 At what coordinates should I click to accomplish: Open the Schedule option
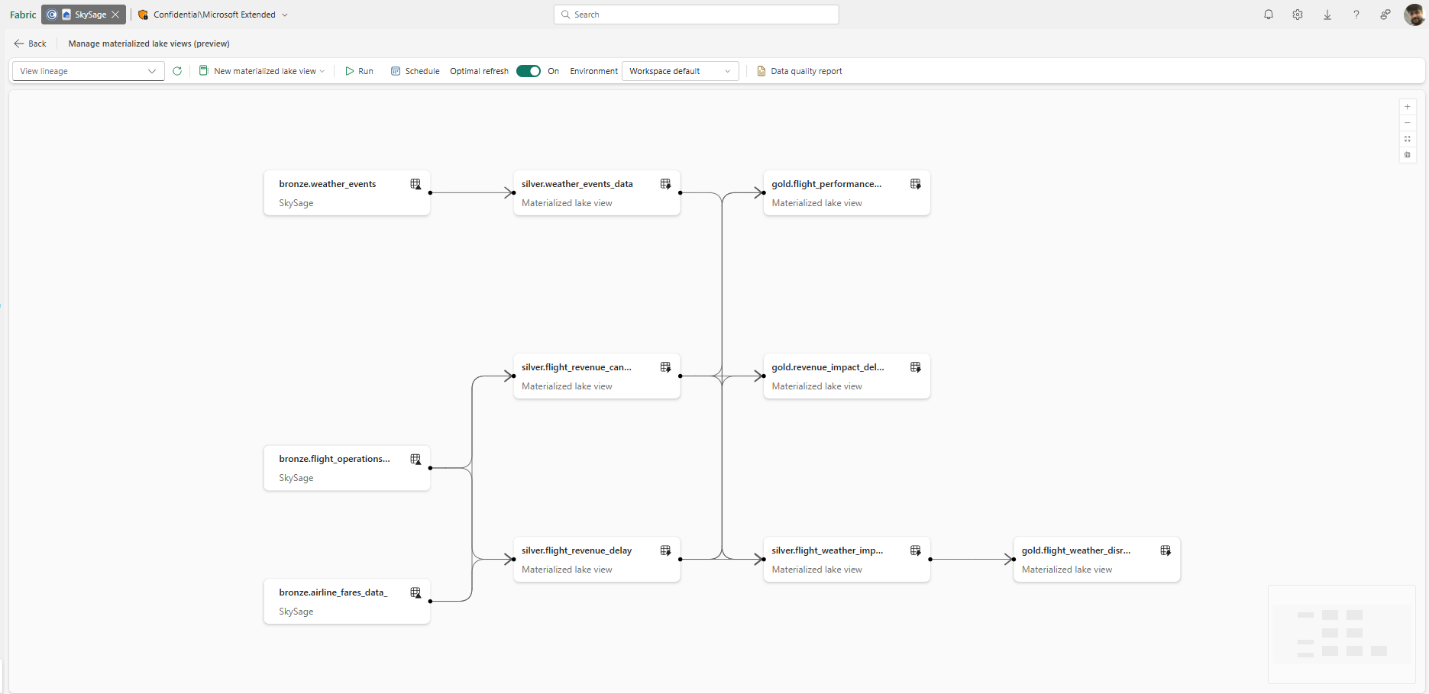[x=415, y=71]
